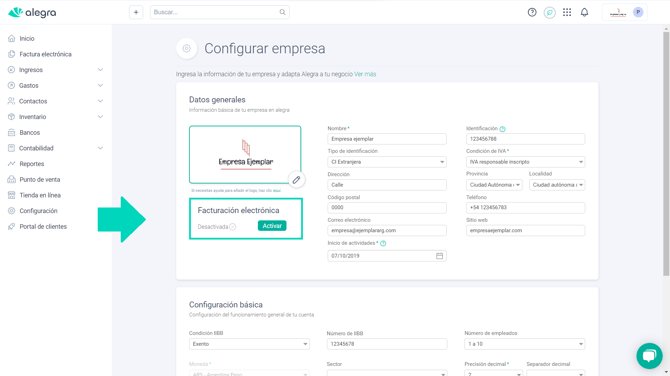Click the Sitio web input field
The width and height of the screenshot is (670, 376).
pyautogui.click(x=525, y=230)
